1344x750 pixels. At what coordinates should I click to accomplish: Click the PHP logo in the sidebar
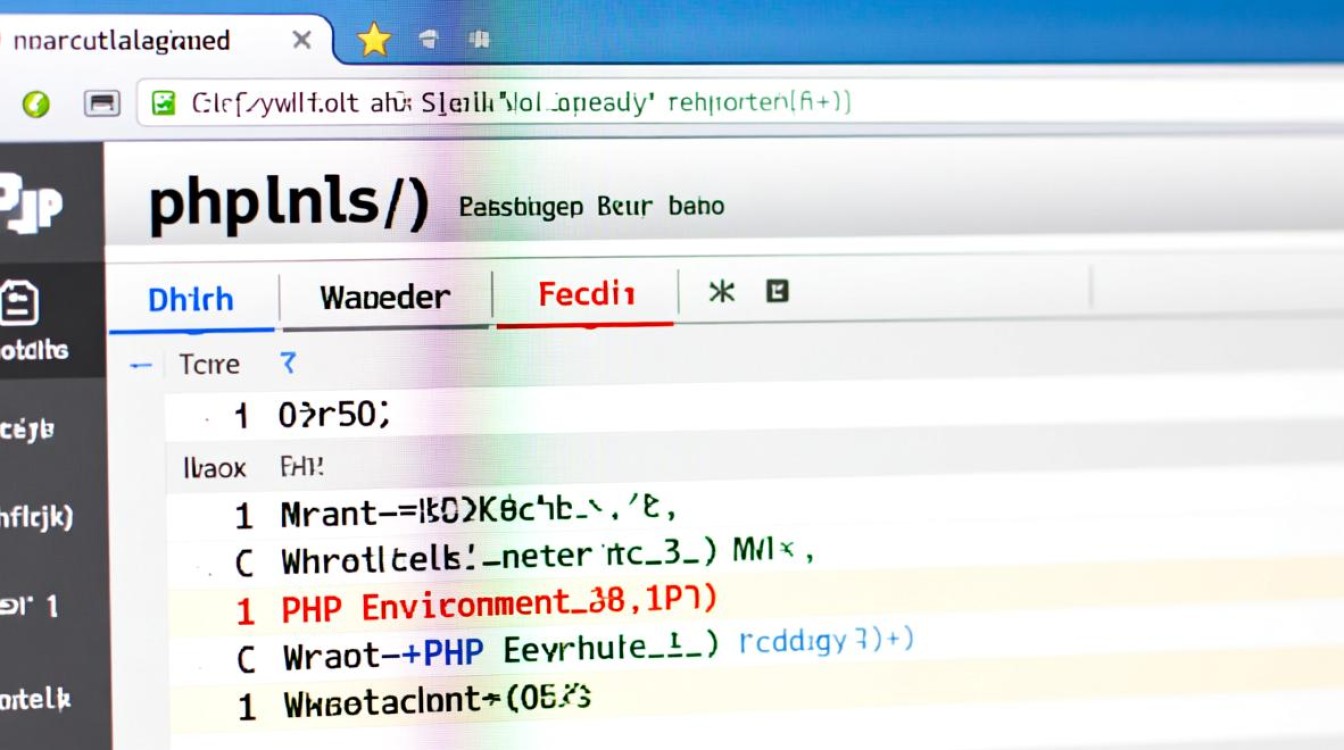click(x=32, y=205)
